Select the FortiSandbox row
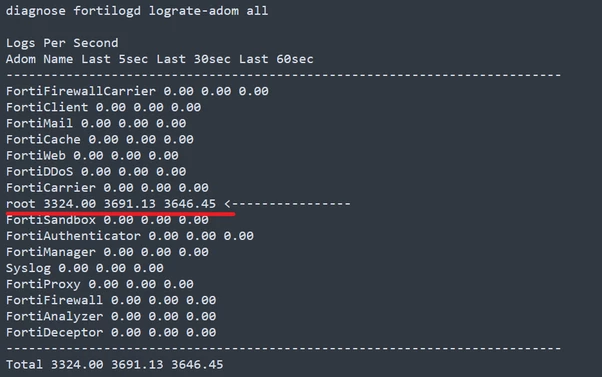Viewport: 602px width, 377px height. point(107,220)
